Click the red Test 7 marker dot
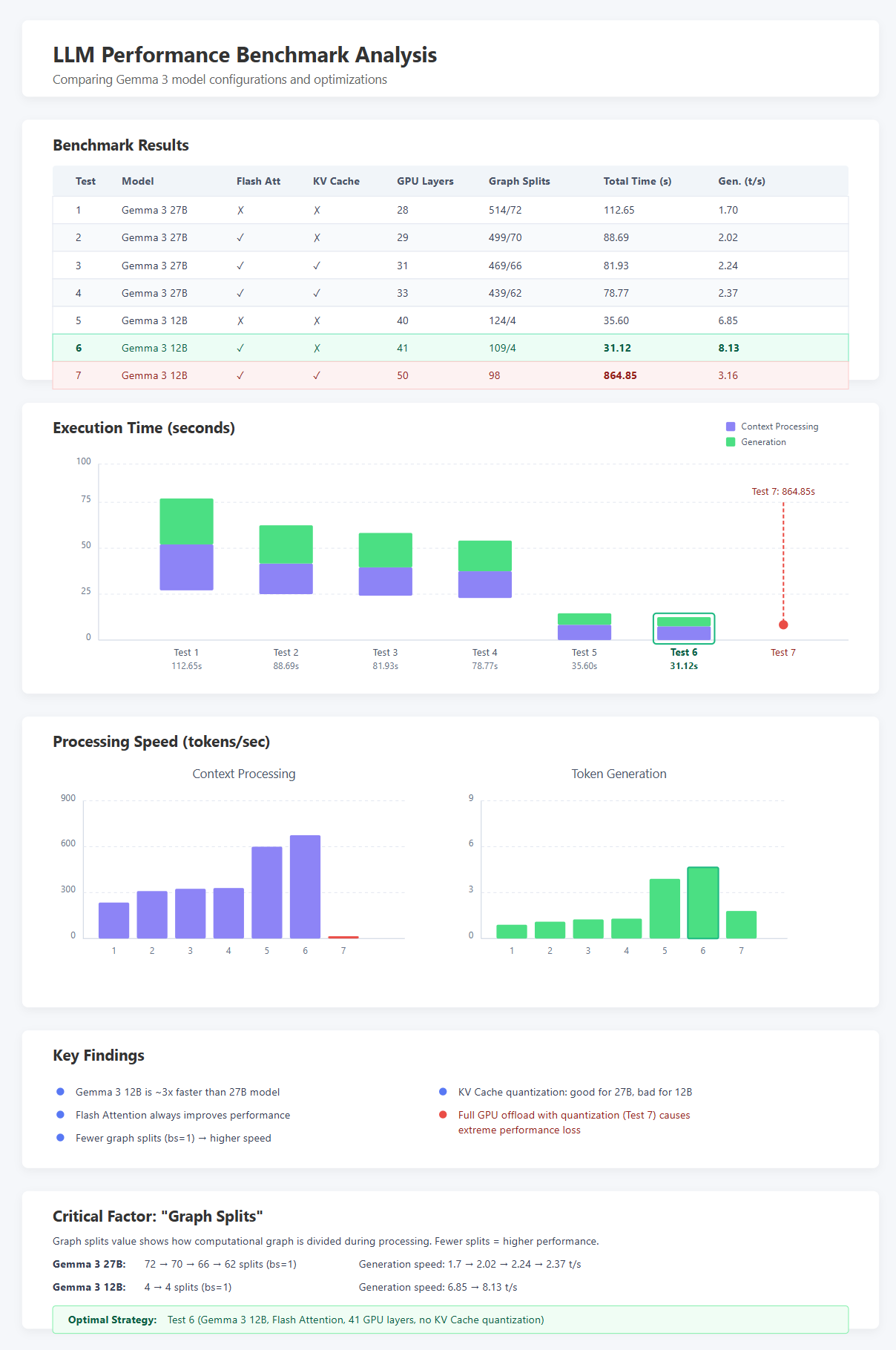 783,625
